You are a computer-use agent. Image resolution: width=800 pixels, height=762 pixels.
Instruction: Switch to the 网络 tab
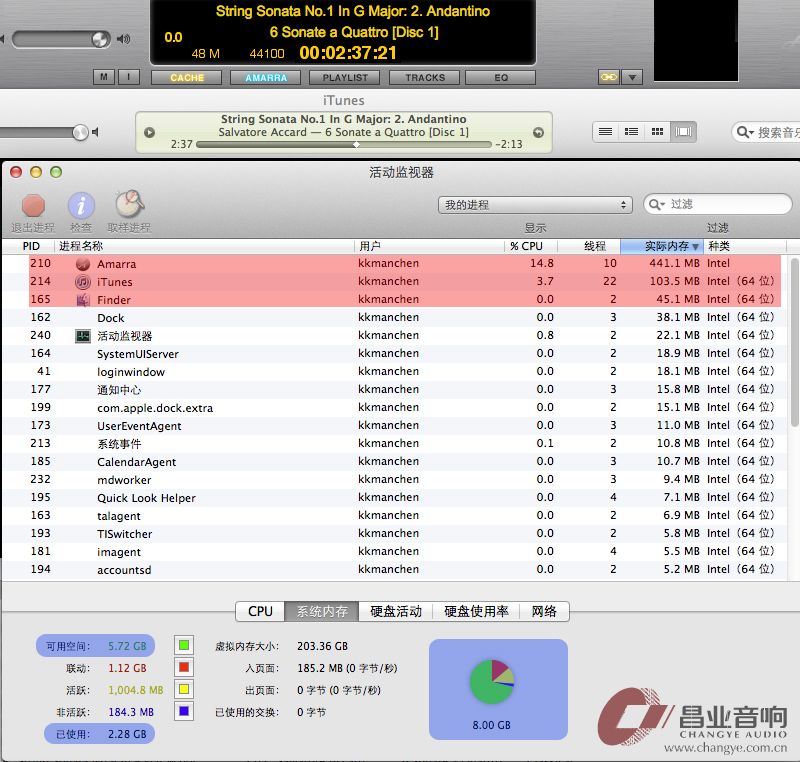[x=544, y=611]
